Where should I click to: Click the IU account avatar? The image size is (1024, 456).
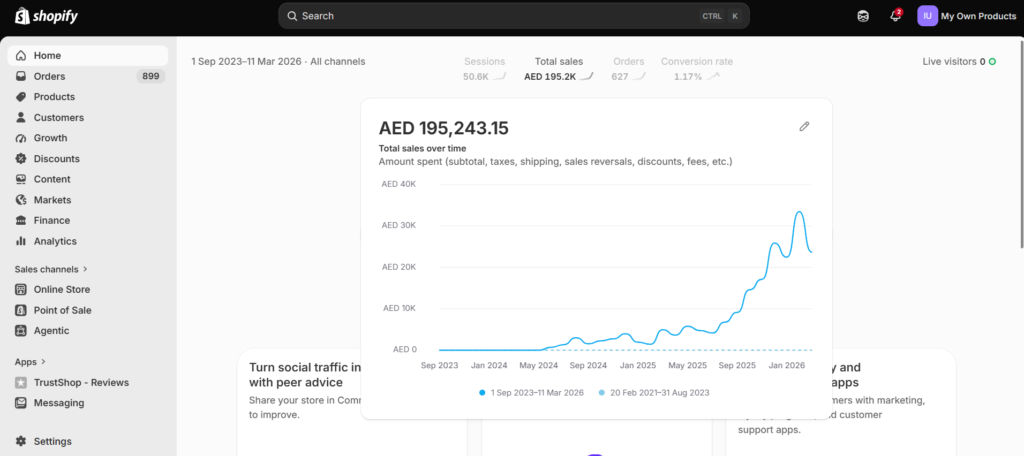coord(927,16)
